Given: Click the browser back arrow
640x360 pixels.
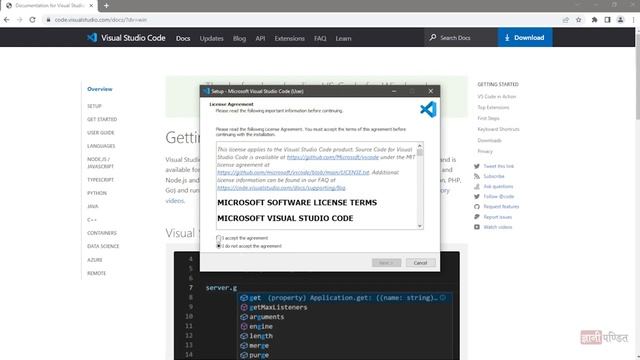Looking at the screenshot, I should [x=7, y=20].
